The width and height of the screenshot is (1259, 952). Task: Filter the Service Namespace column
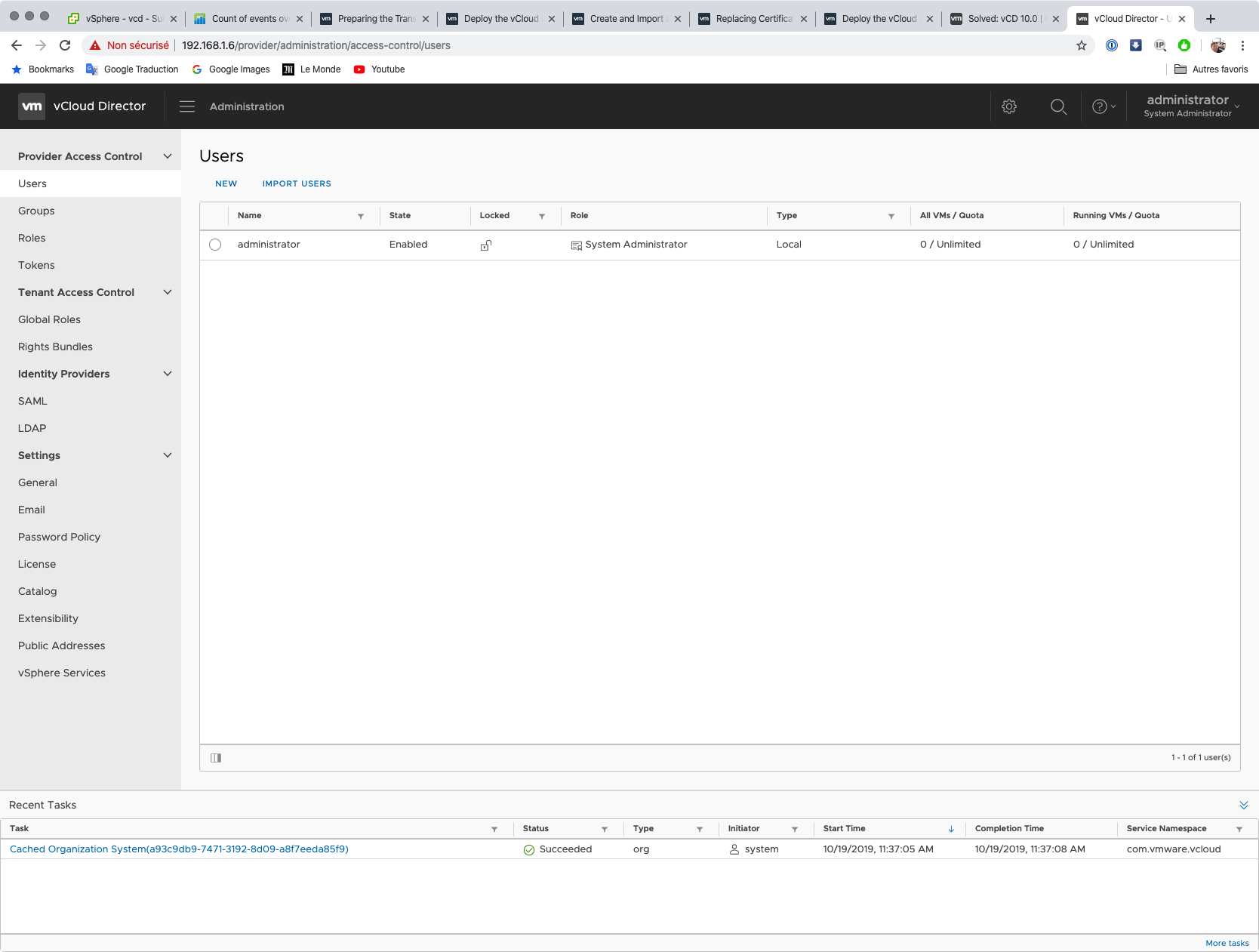(1239, 829)
